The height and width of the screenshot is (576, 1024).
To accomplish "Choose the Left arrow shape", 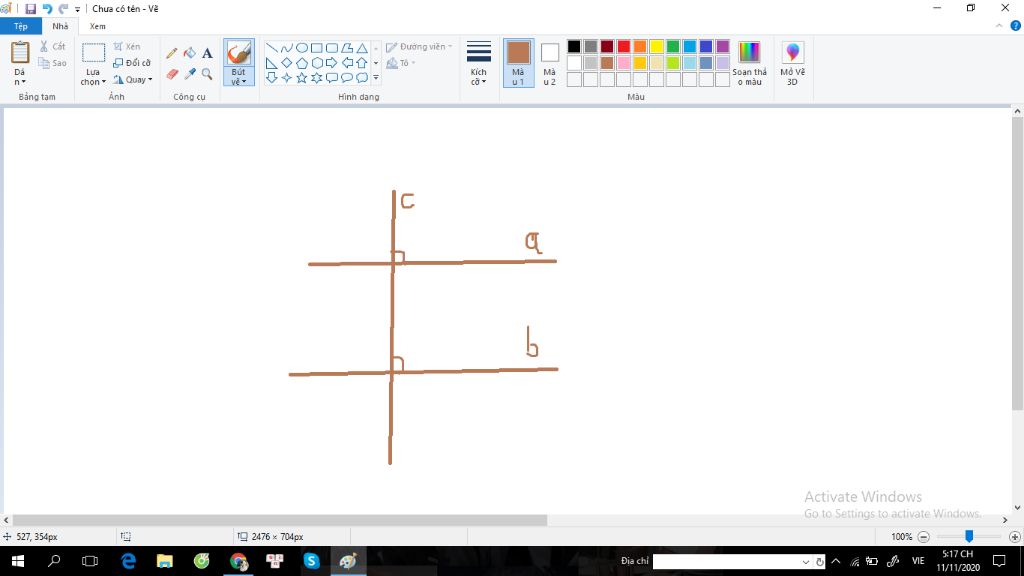I will pyautogui.click(x=347, y=63).
